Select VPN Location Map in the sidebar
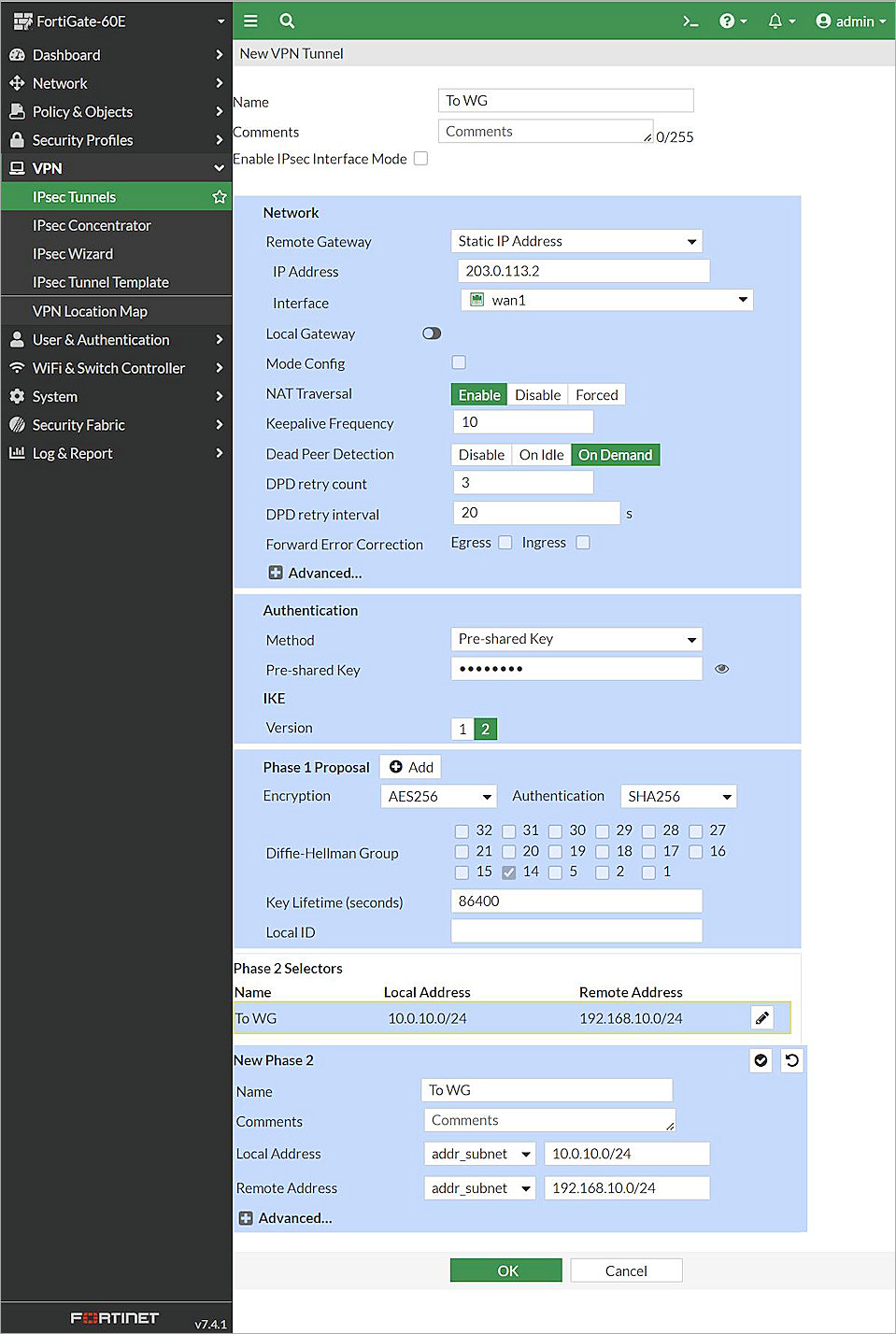 [90, 310]
